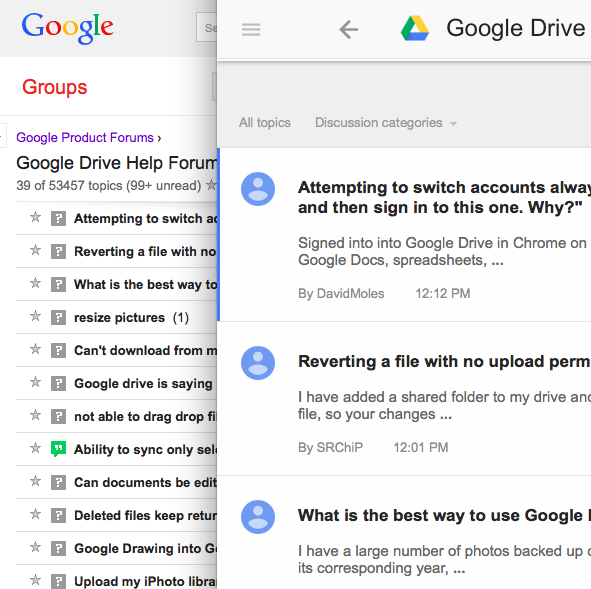Image resolution: width=591 pixels, height=589 pixels.
Task: Click the Google Drive triangle logo
Action: coord(415,28)
